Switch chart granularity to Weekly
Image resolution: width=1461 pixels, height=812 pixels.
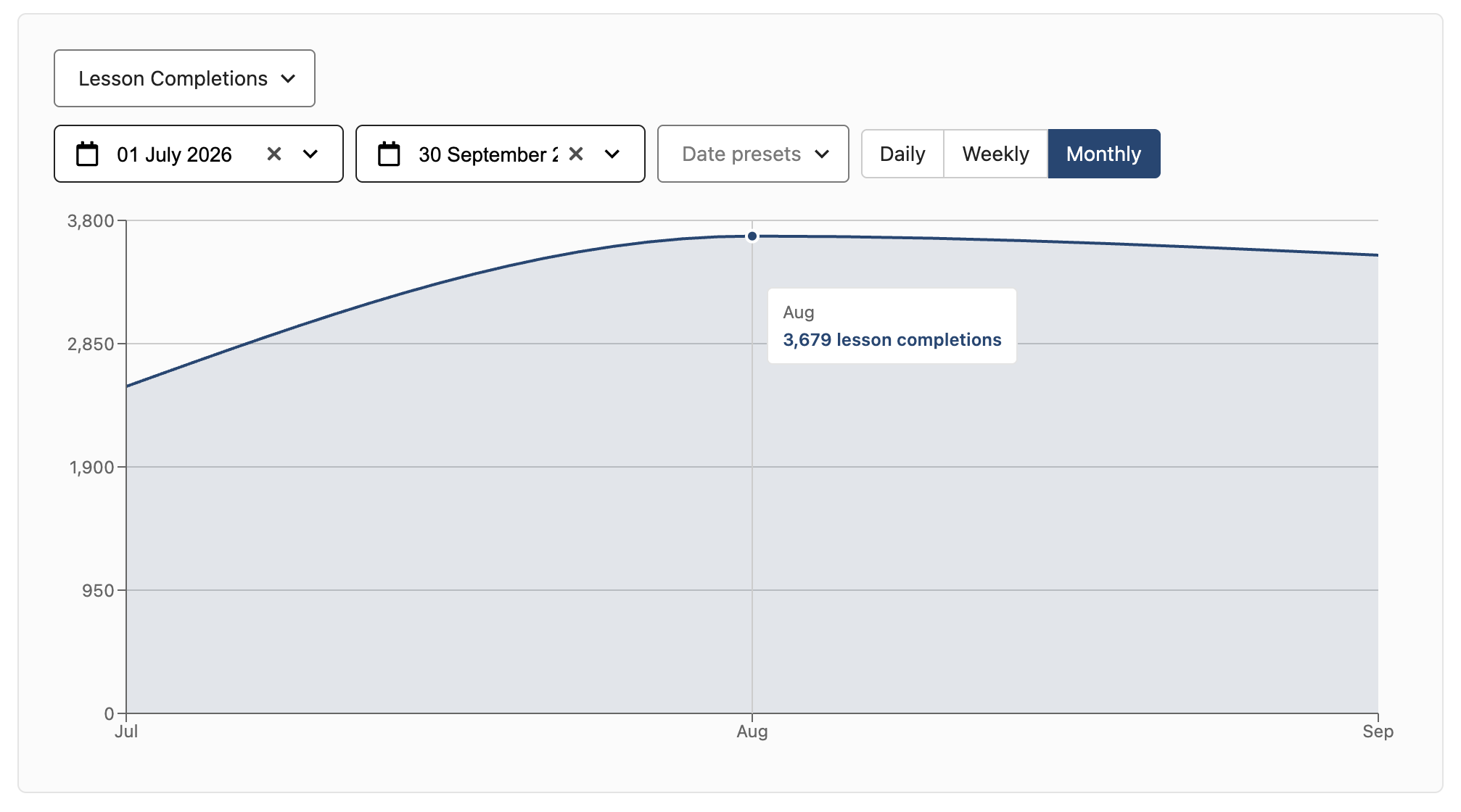click(x=995, y=154)
